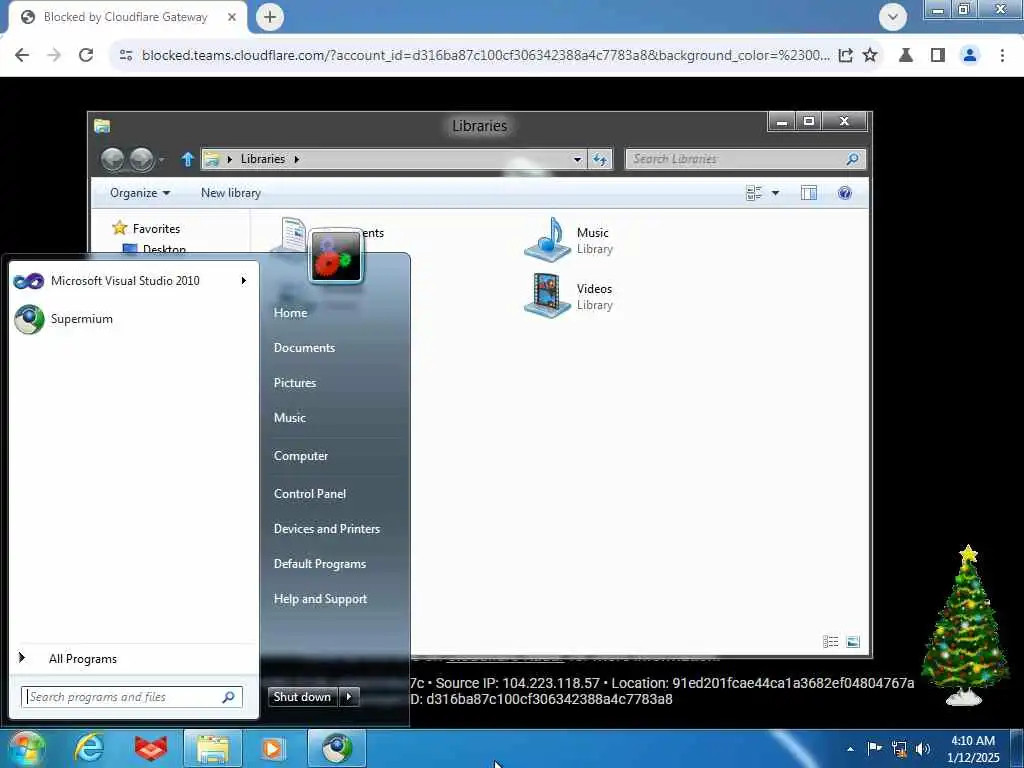The height and width of the screenshot is (768, 1024).
Task: Switch to large icons view at bottom right
Action: coord(853,641)
